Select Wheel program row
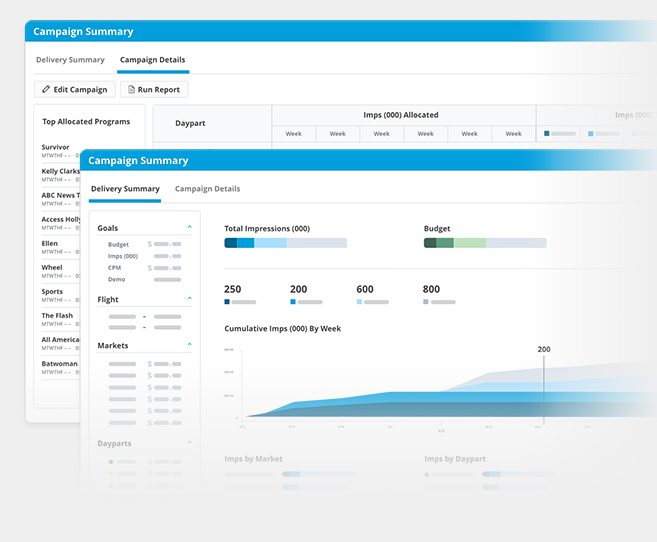This screenshot has width=657, height=542. pos(60,271)
